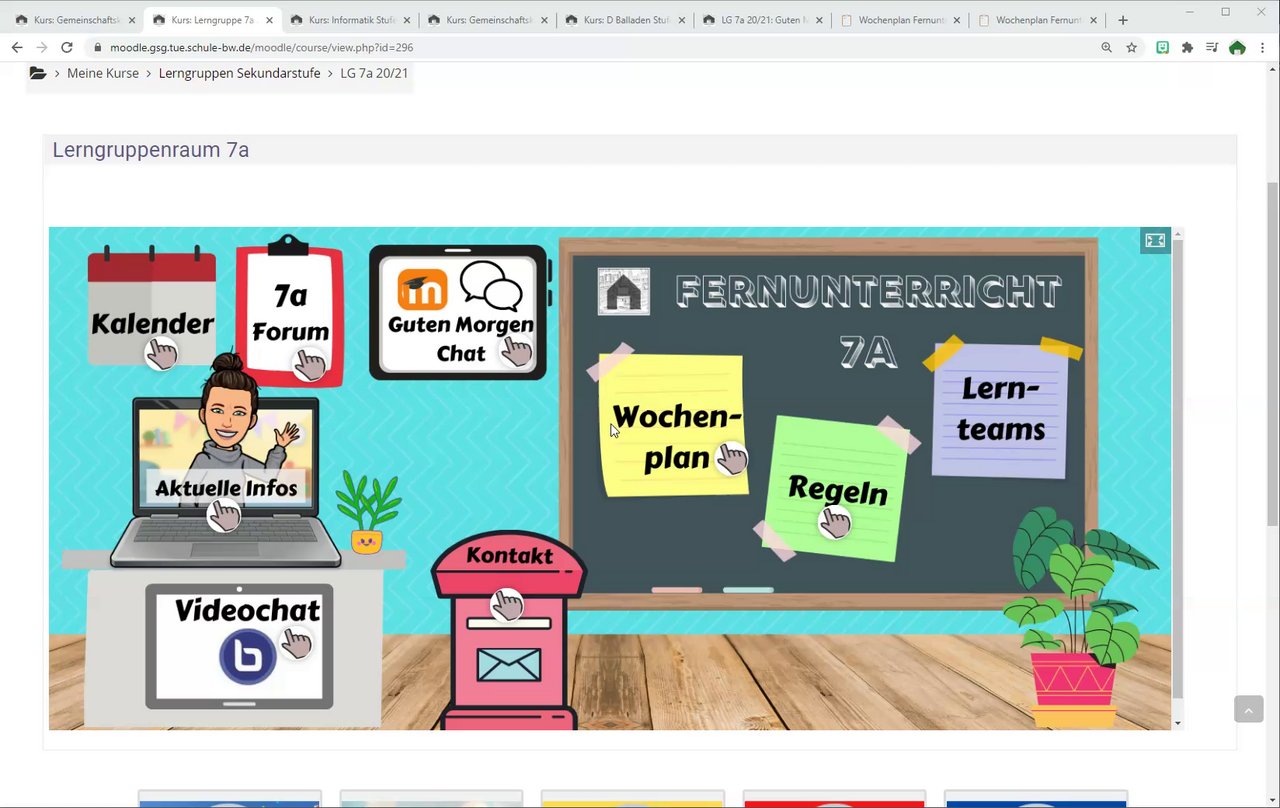Open a new browser tab
This screenshot has height=808, width=1280.
[1123, 20]
